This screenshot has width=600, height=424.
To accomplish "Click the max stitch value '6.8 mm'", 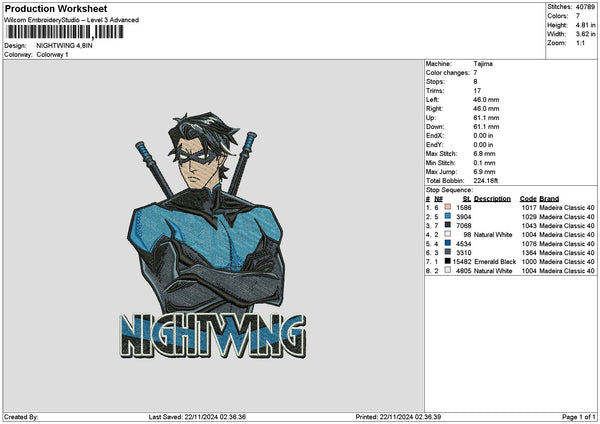I will [x=484, y=154].
